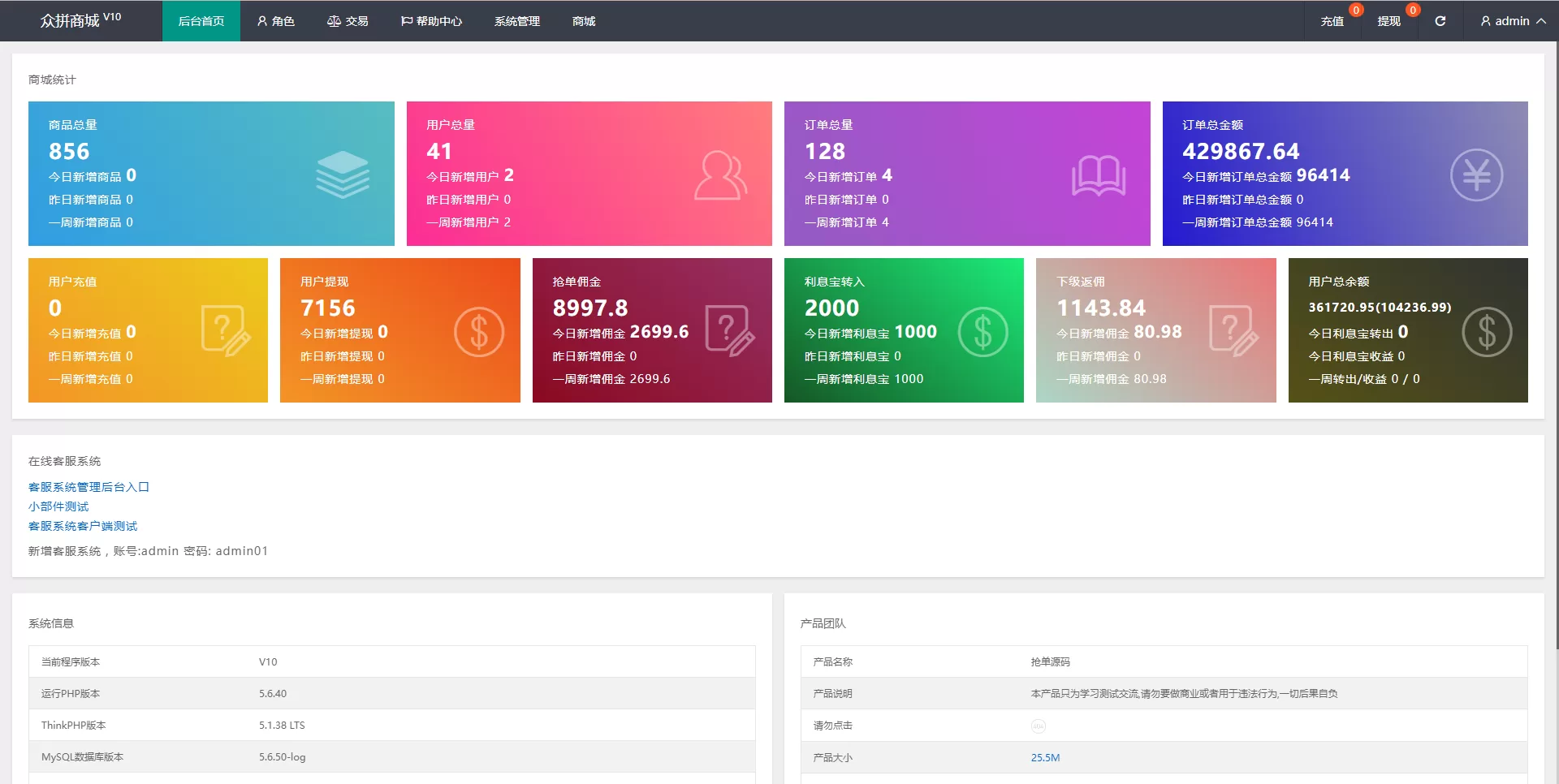Image resolution: width=1559 pixels, height=784 pixels.
Task: Click the dollar icon in 用户提现 card
Action: pos(478,332)
